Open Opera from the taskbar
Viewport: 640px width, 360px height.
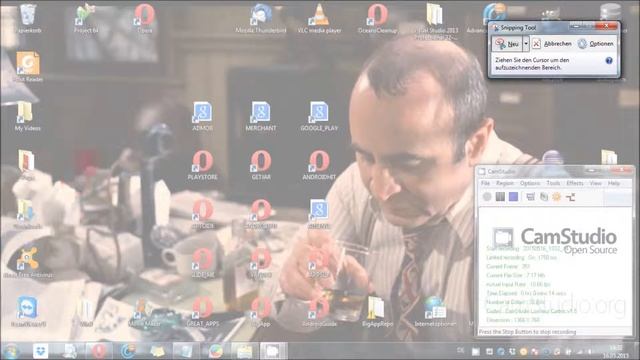(x=99, y=351)
